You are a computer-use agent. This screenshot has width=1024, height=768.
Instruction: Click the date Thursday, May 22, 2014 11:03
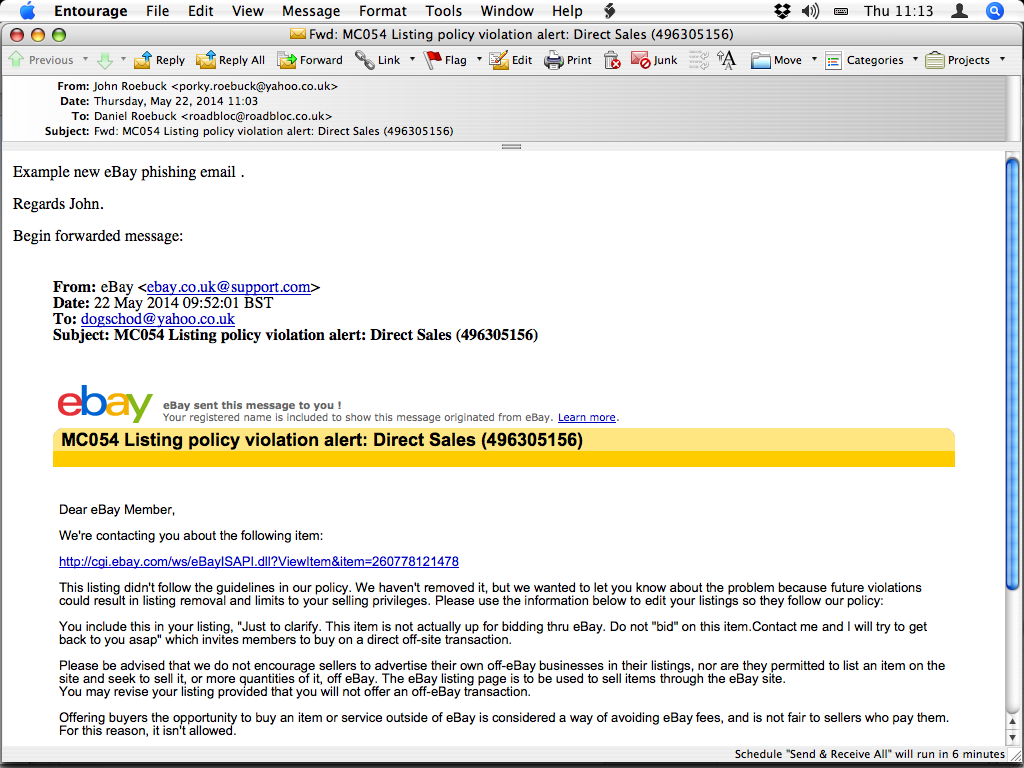click(x=176, y=101)
